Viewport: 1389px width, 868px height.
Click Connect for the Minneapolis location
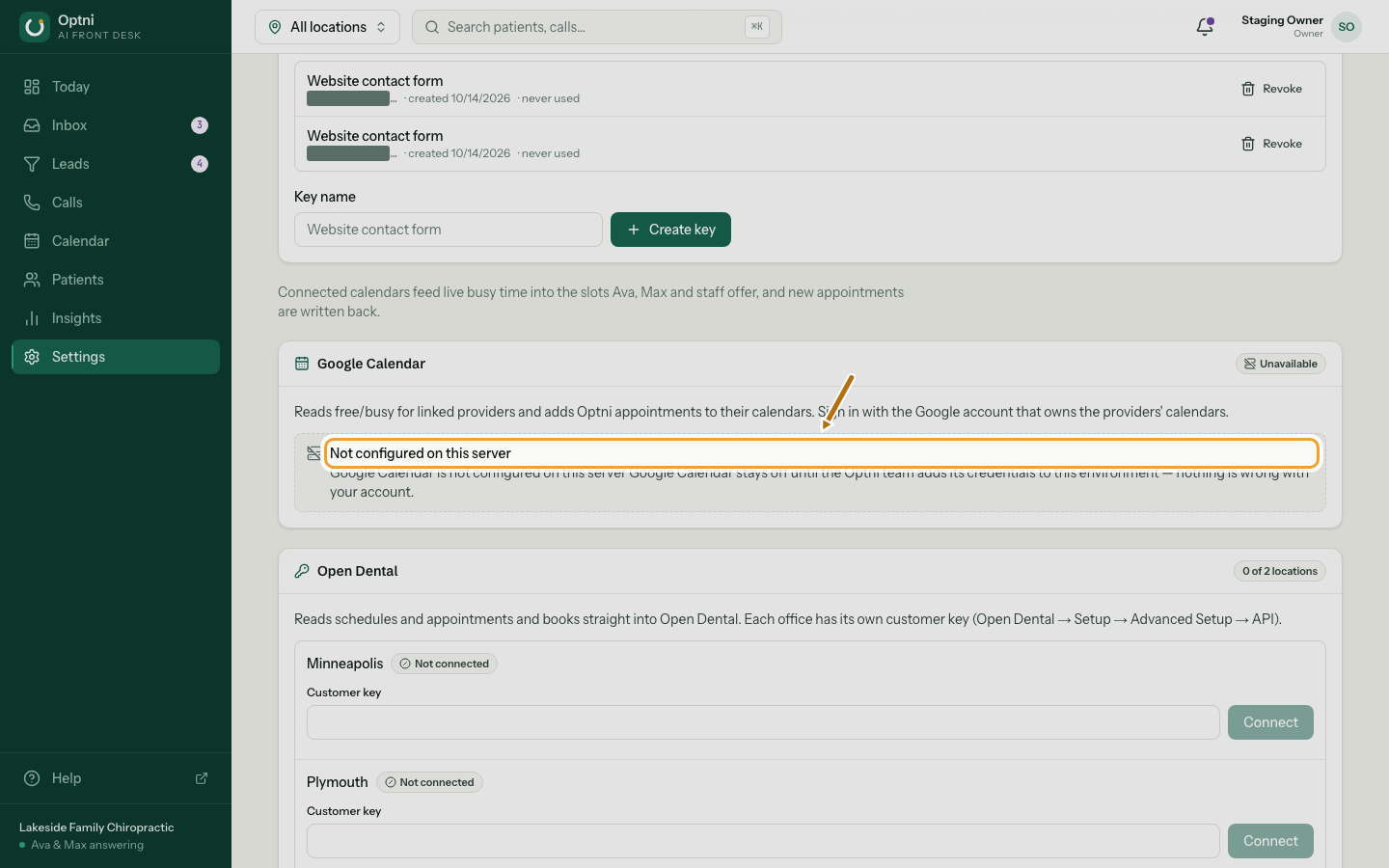(x=1270, y=722)
